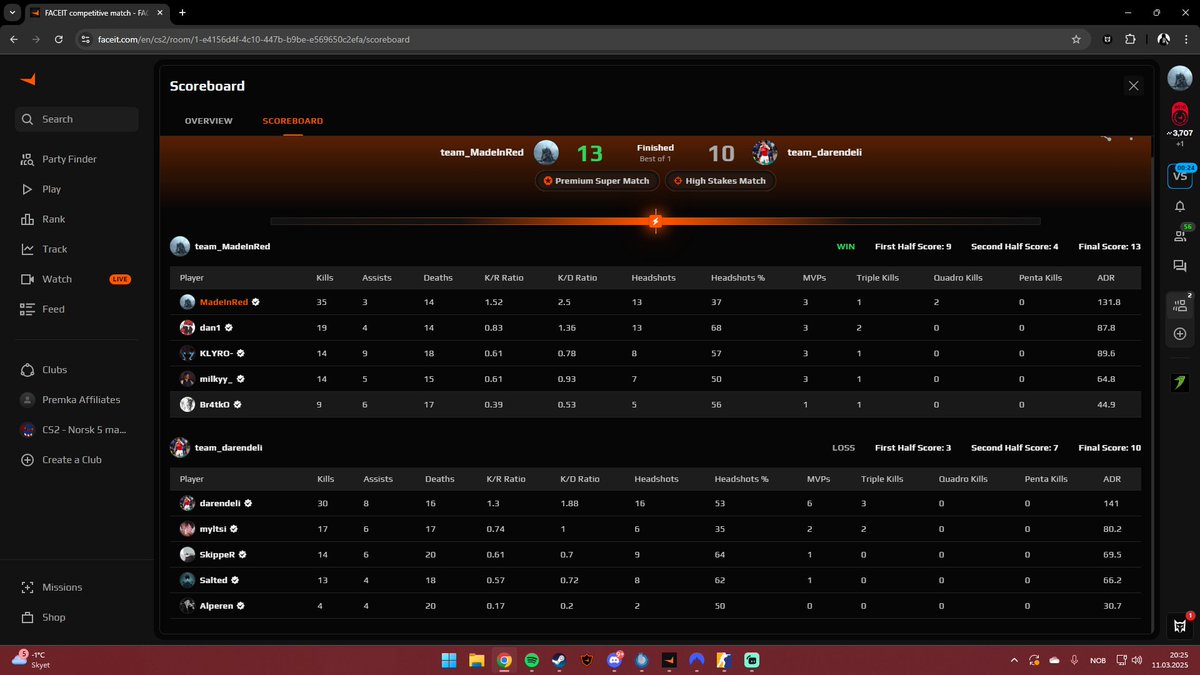Open the chat messages icon
This screenshot has height=675, width=1200.
(x=1180, y=267)
